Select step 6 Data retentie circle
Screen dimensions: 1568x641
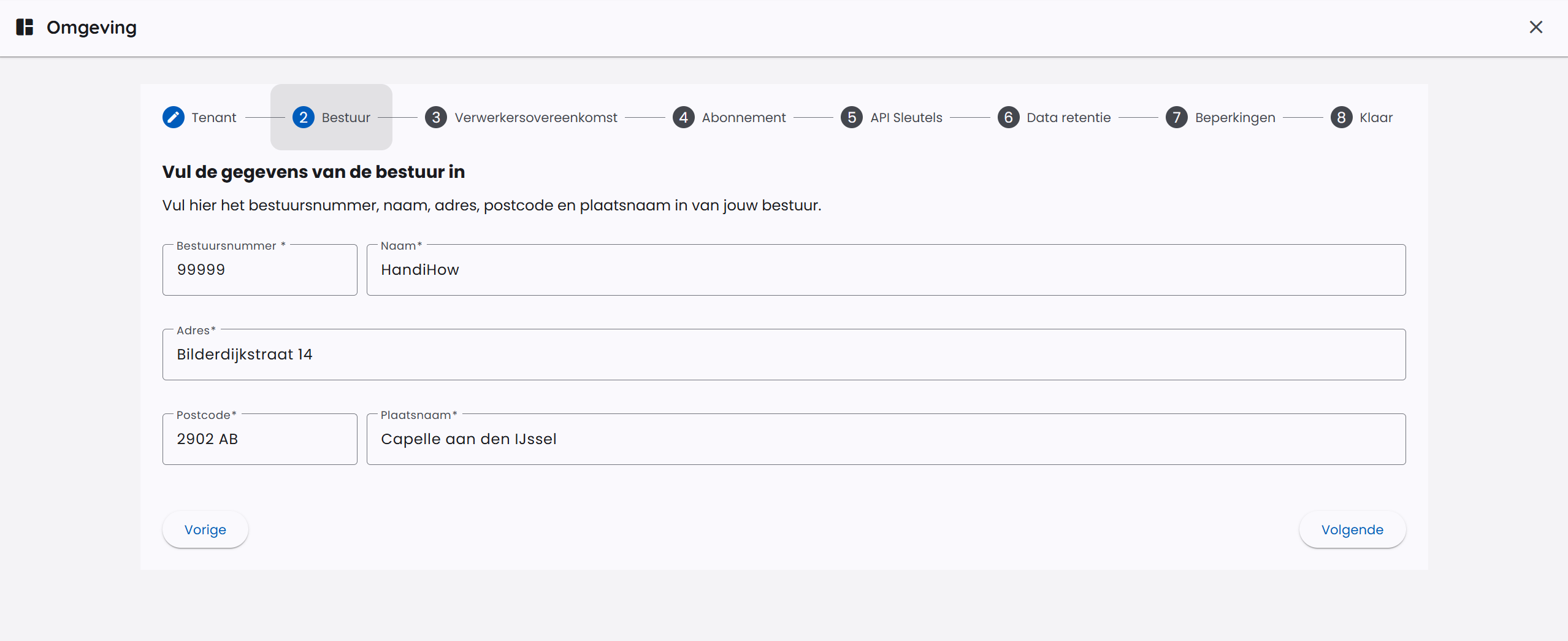coord(1008,117)
